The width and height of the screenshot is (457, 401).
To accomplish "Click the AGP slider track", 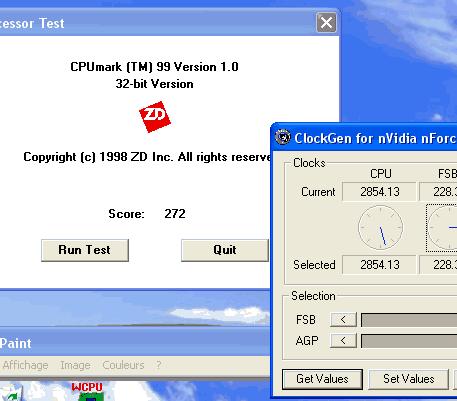I will click(409, 341).
